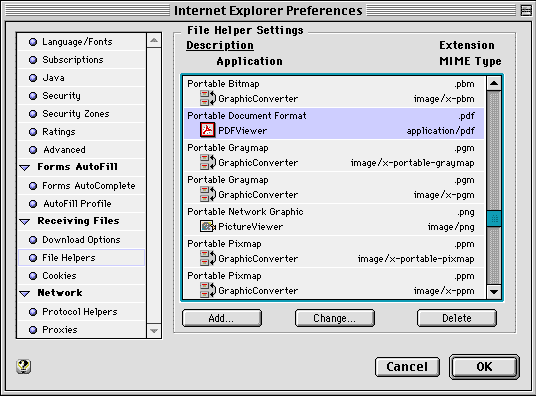Click the Add... button
The image size is (536, 396).
222,318
